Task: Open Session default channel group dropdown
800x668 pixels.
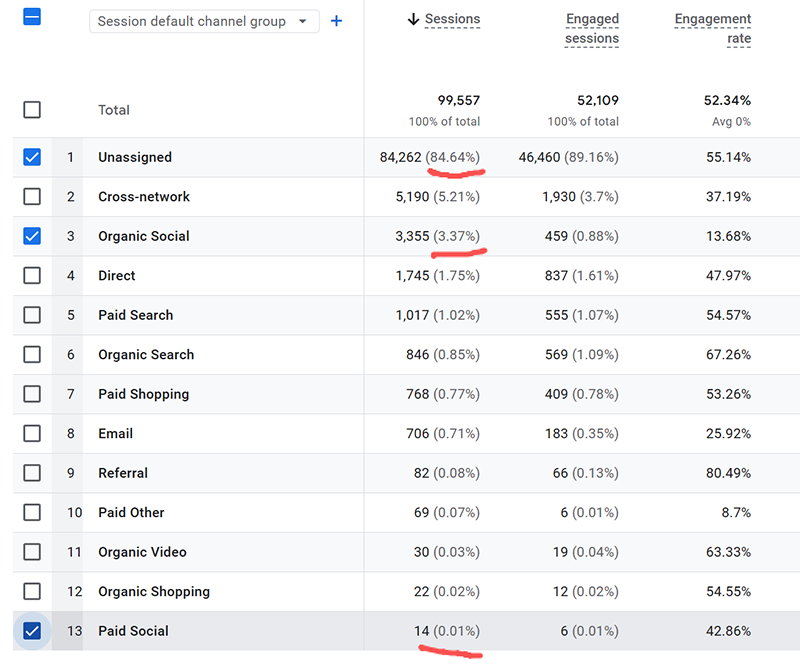Action: coord(204,21)
